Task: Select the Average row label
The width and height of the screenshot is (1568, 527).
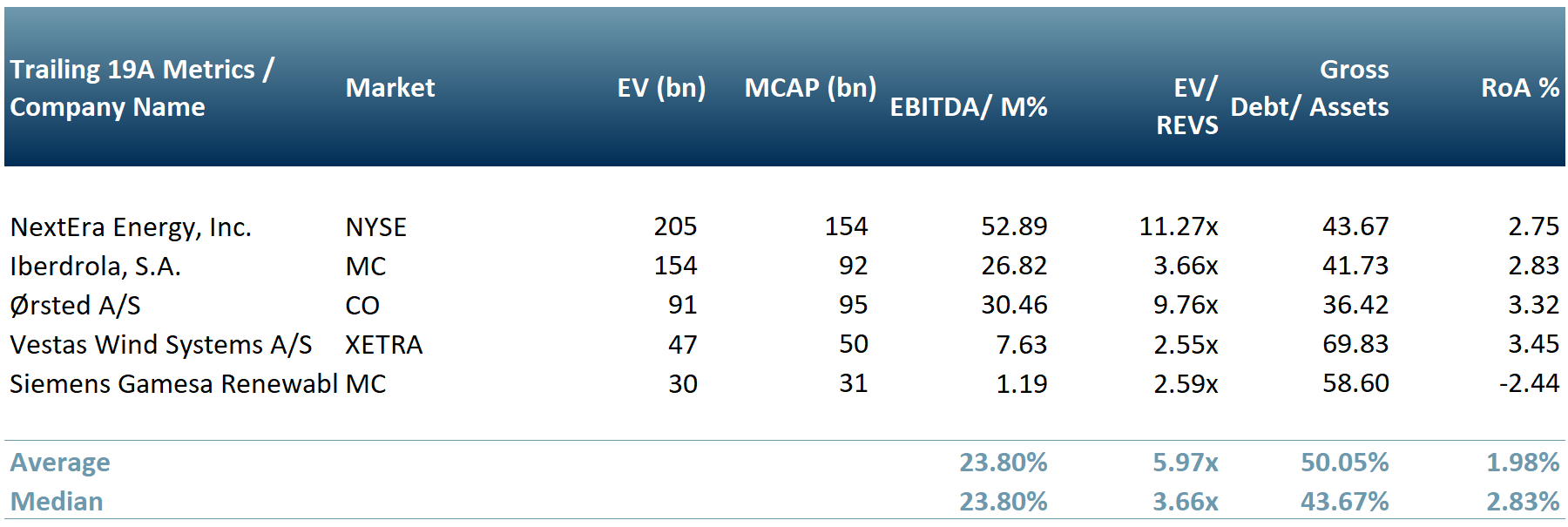Action: coord(60,463)
